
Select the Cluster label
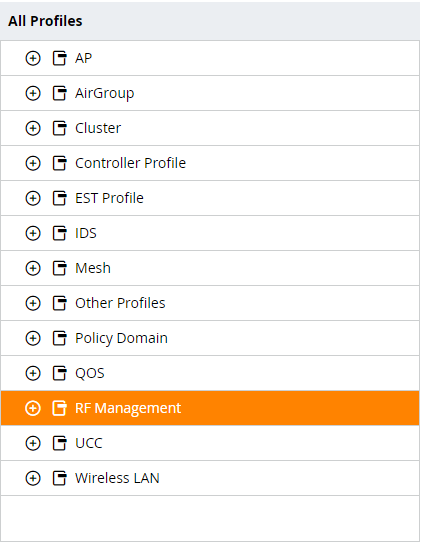(98, 128)
